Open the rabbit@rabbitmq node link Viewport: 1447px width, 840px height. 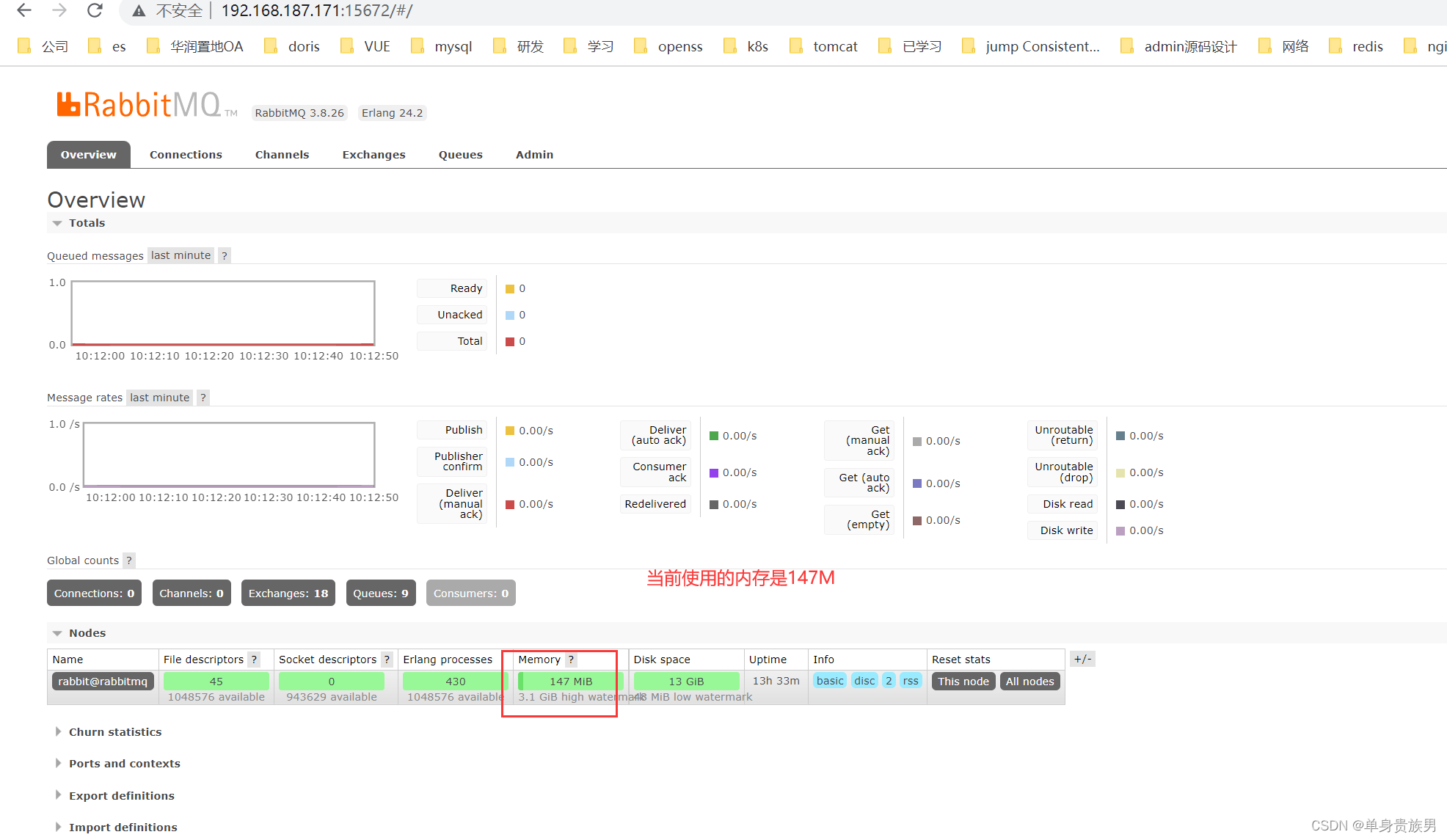click(x=103, y=682)
